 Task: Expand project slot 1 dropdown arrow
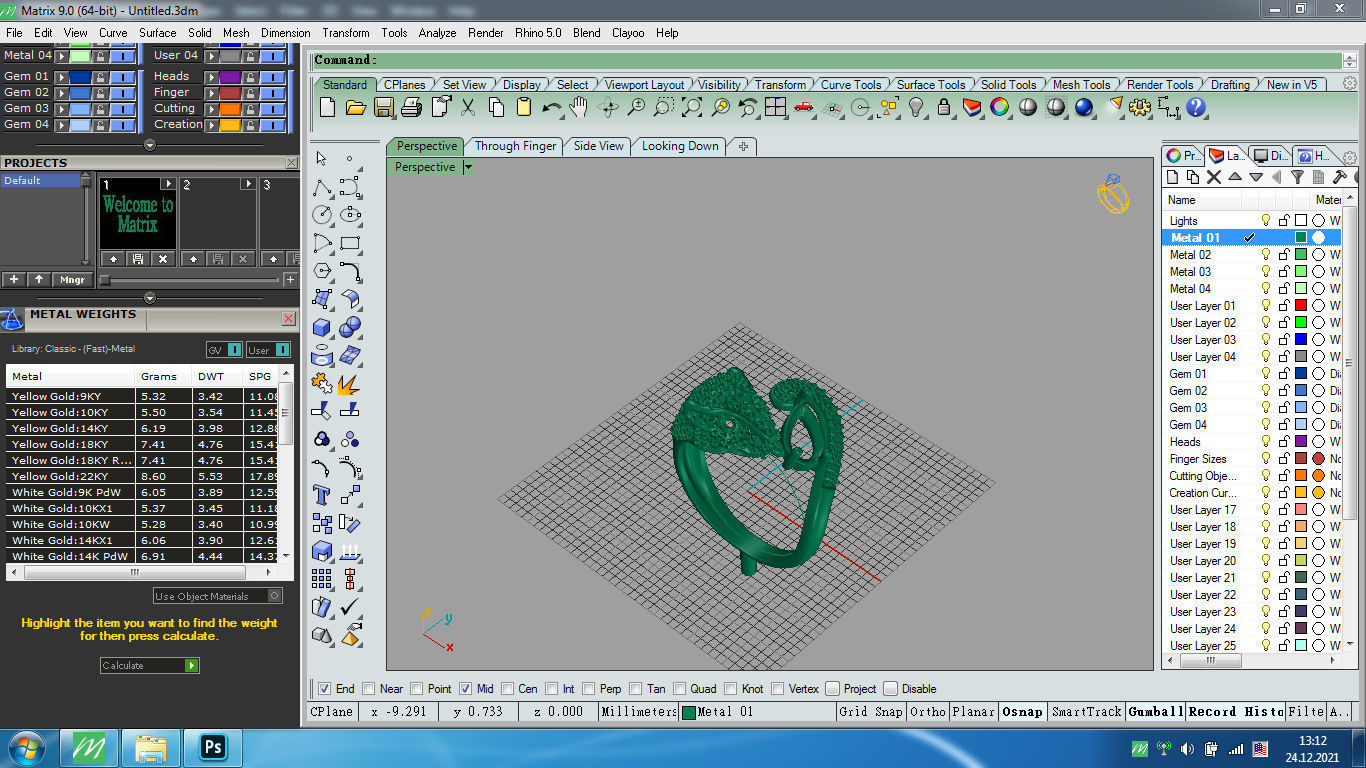[168, 184]
